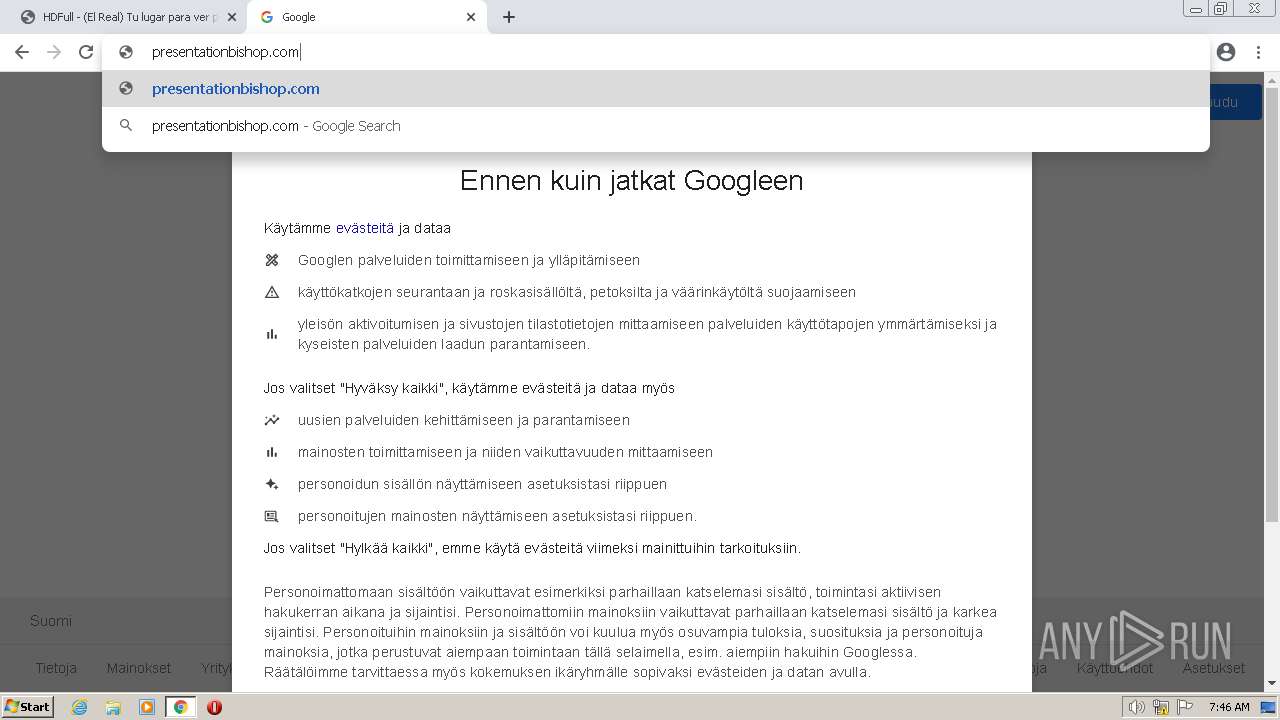
Task: Open Asetukset footer link
Action: [x=1213, y=668]
